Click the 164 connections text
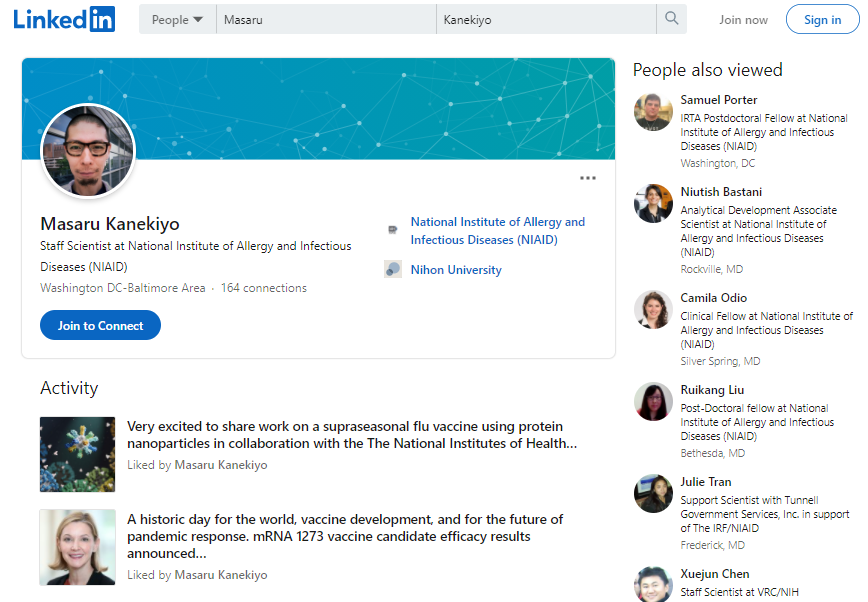Viewport: 868px width, 602px height. click(x=264, y=288)
